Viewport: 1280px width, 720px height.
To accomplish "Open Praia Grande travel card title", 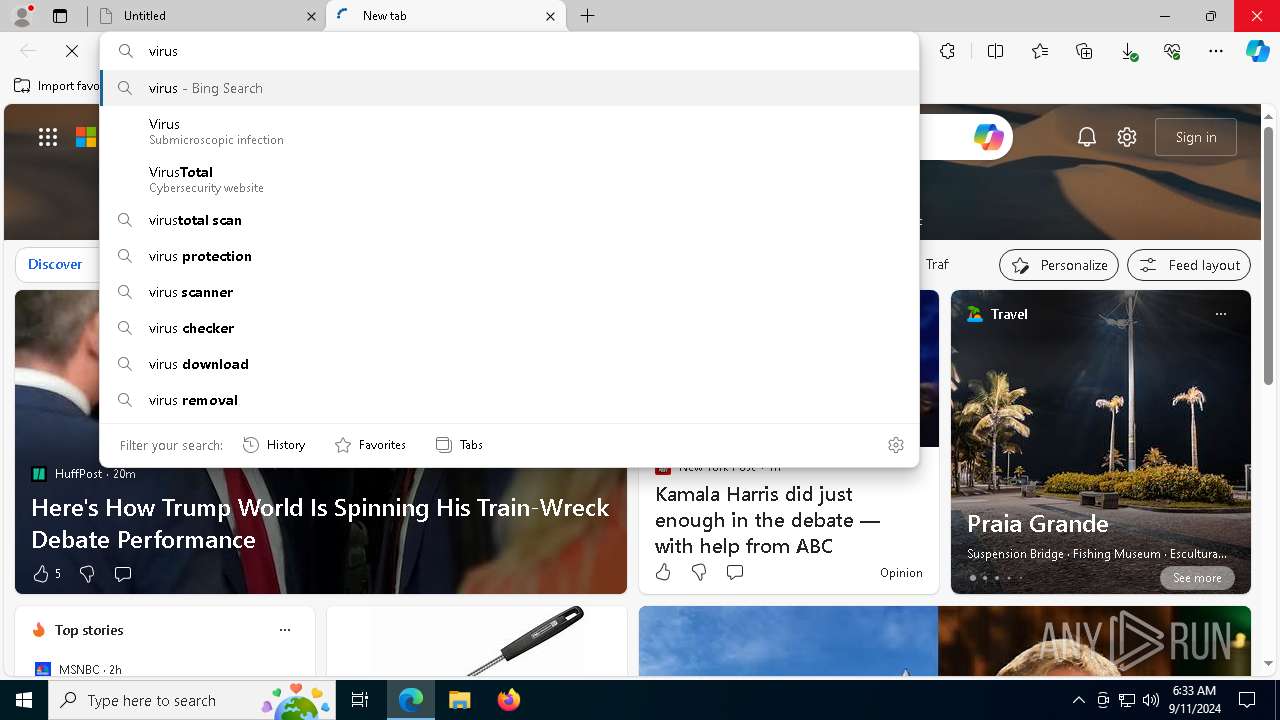I will pos(1037,523).
